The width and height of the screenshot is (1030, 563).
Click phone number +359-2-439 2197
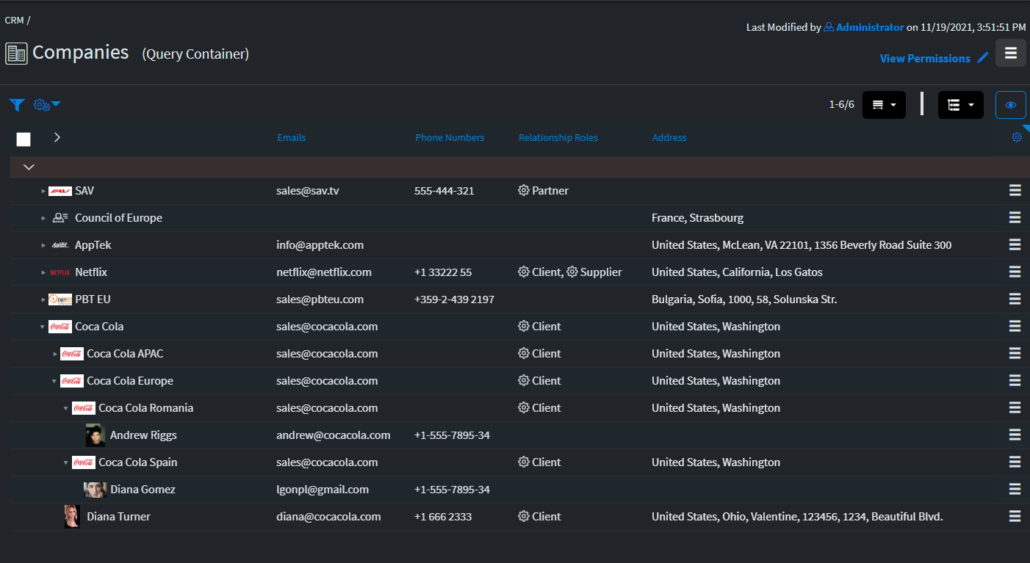click(x=454, y=300)
